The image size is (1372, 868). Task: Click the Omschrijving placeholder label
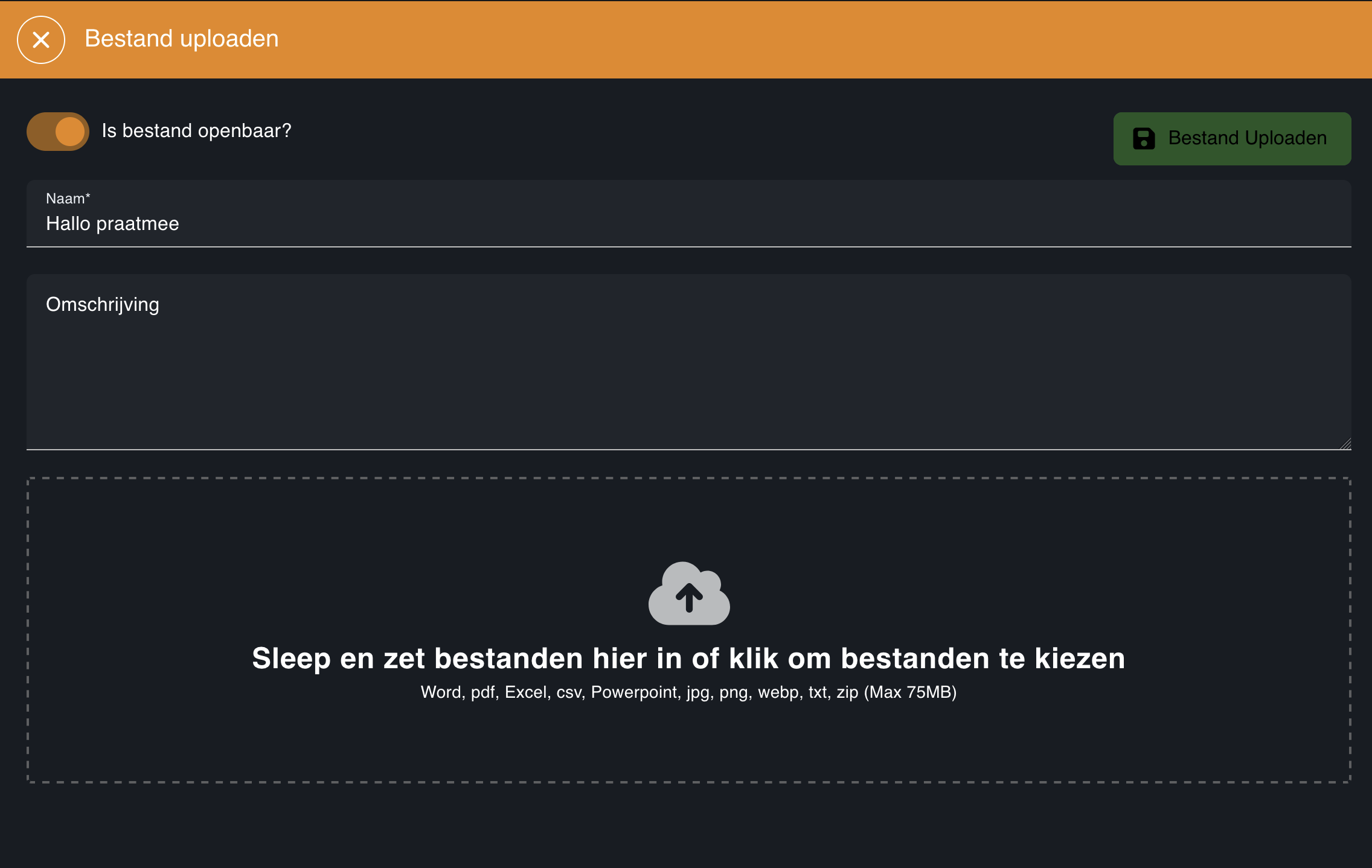pos(103,305)
